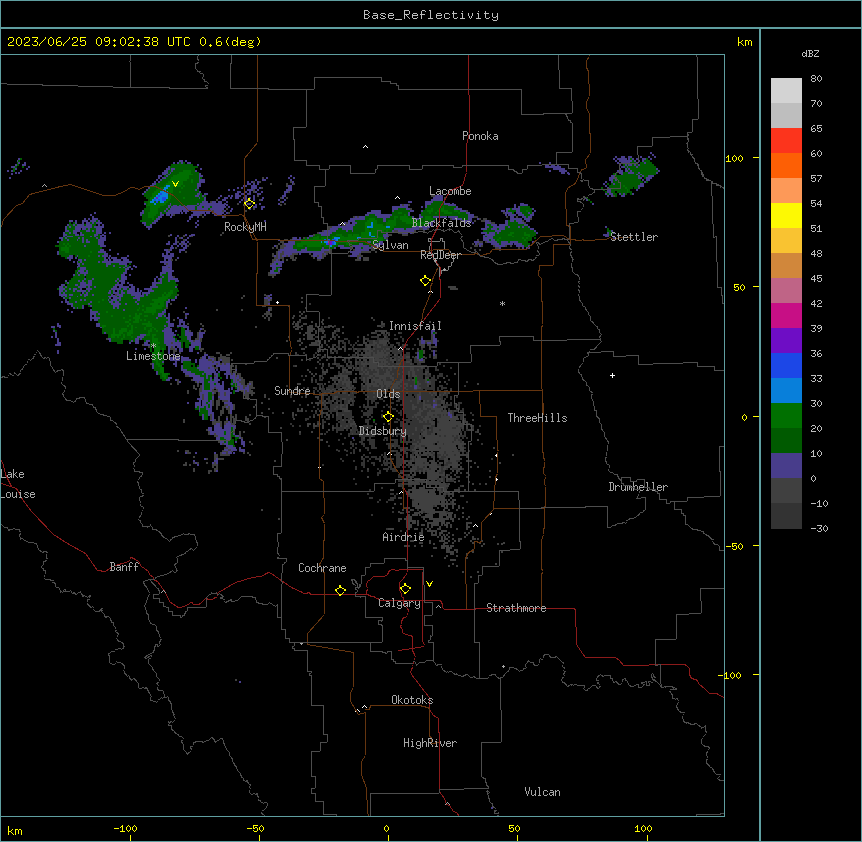Click the Sundre city label
This screenshot has height=842, width=862.
coord(292,391)
